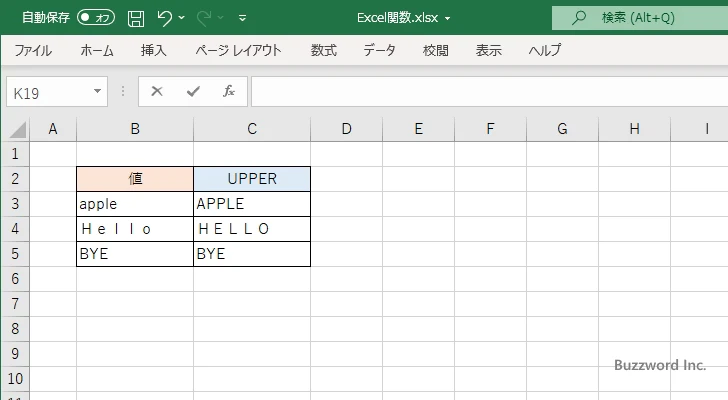This screenshot has width=728, height=400.
Task: Click the Save floppy disk icon
Action: 136,18
